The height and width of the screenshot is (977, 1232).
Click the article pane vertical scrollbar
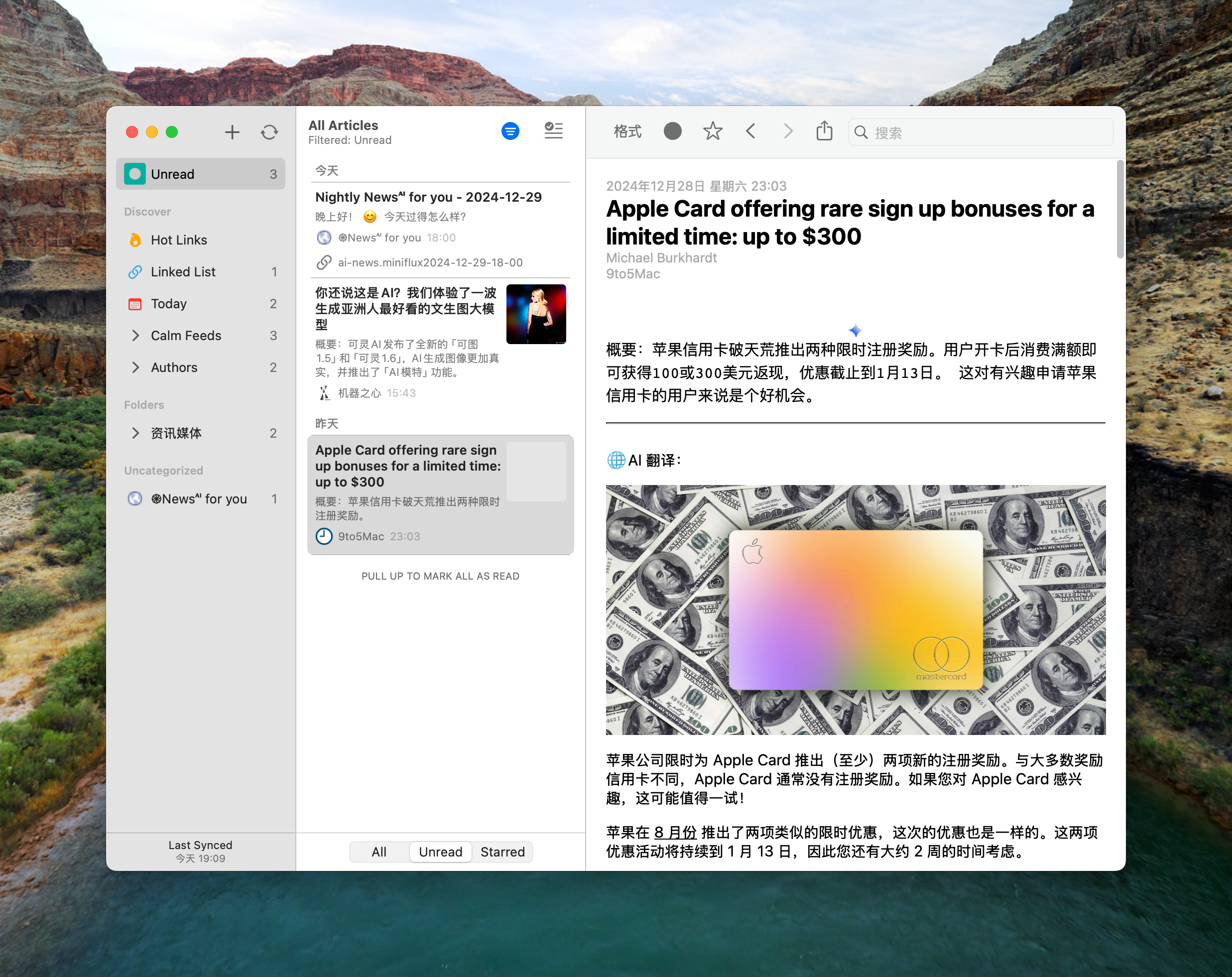pos(1120,209)
